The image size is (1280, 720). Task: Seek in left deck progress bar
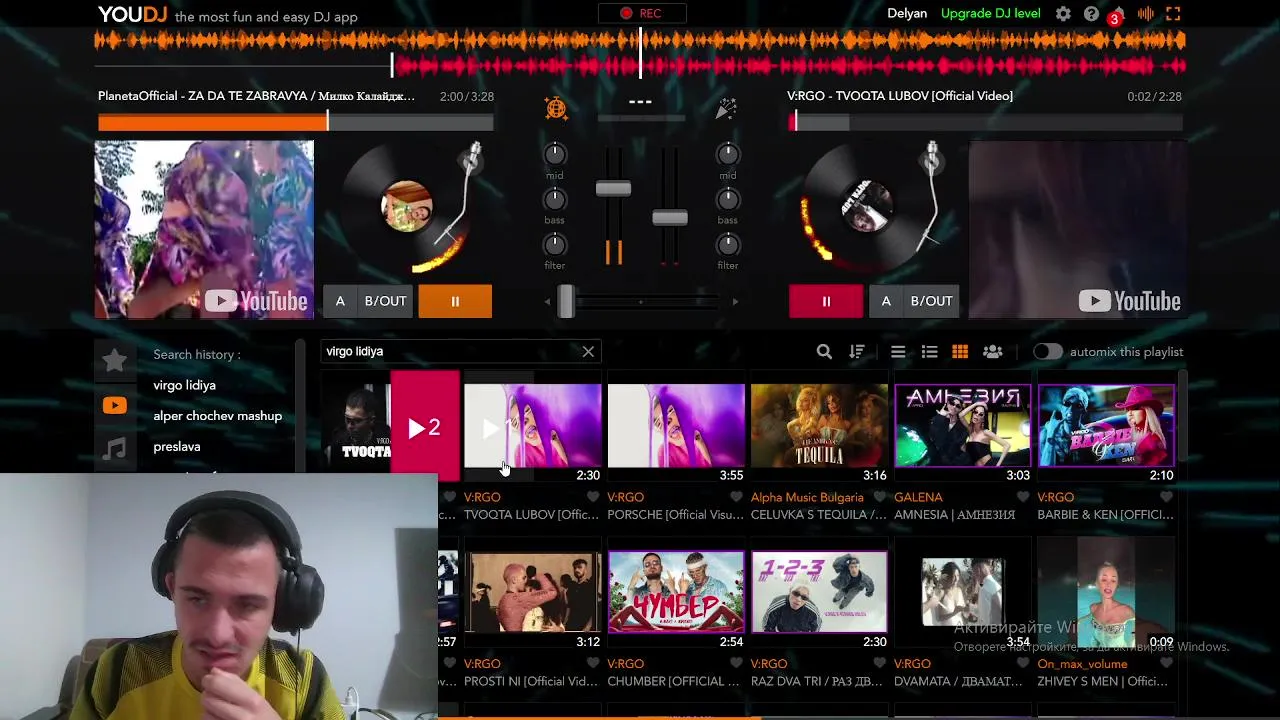(x=296, y=122)
